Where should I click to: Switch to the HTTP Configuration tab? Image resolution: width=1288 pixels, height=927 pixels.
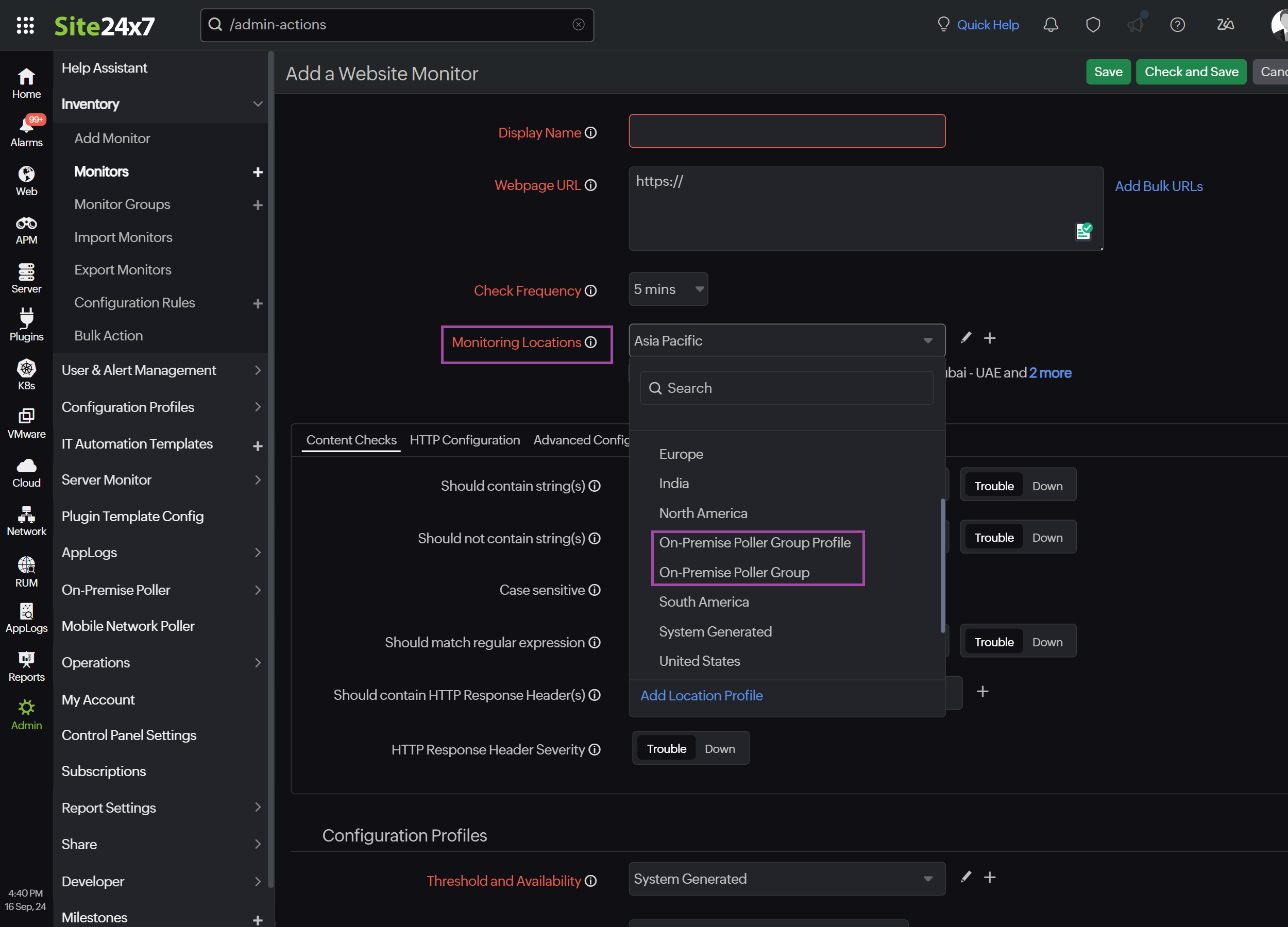(x=465, y=439)
